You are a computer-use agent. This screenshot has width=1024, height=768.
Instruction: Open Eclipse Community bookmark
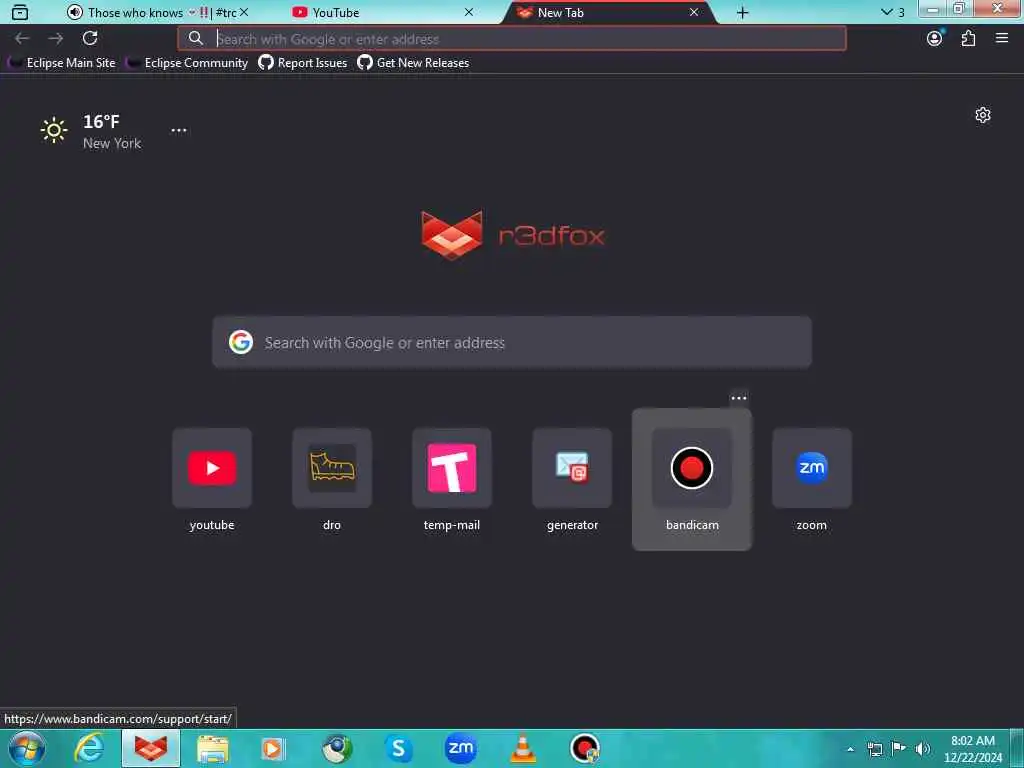tap(188, 63)
